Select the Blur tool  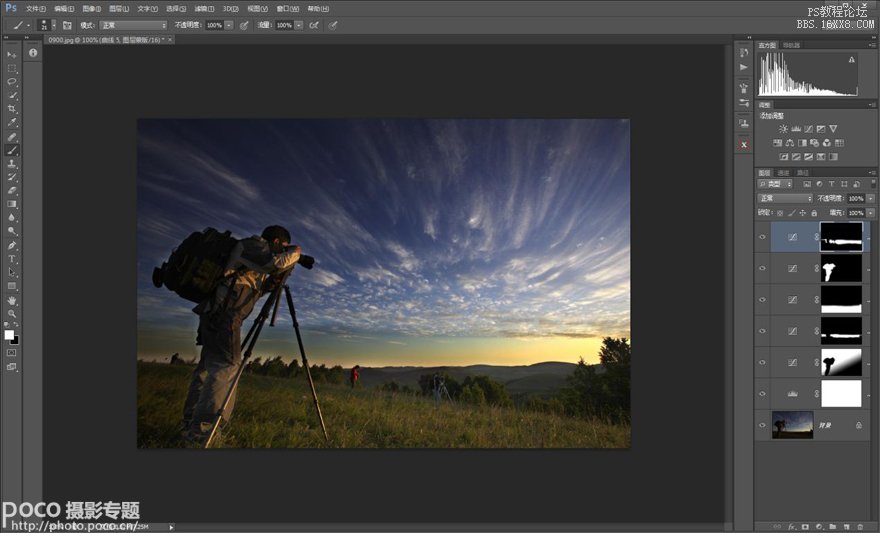11,218
